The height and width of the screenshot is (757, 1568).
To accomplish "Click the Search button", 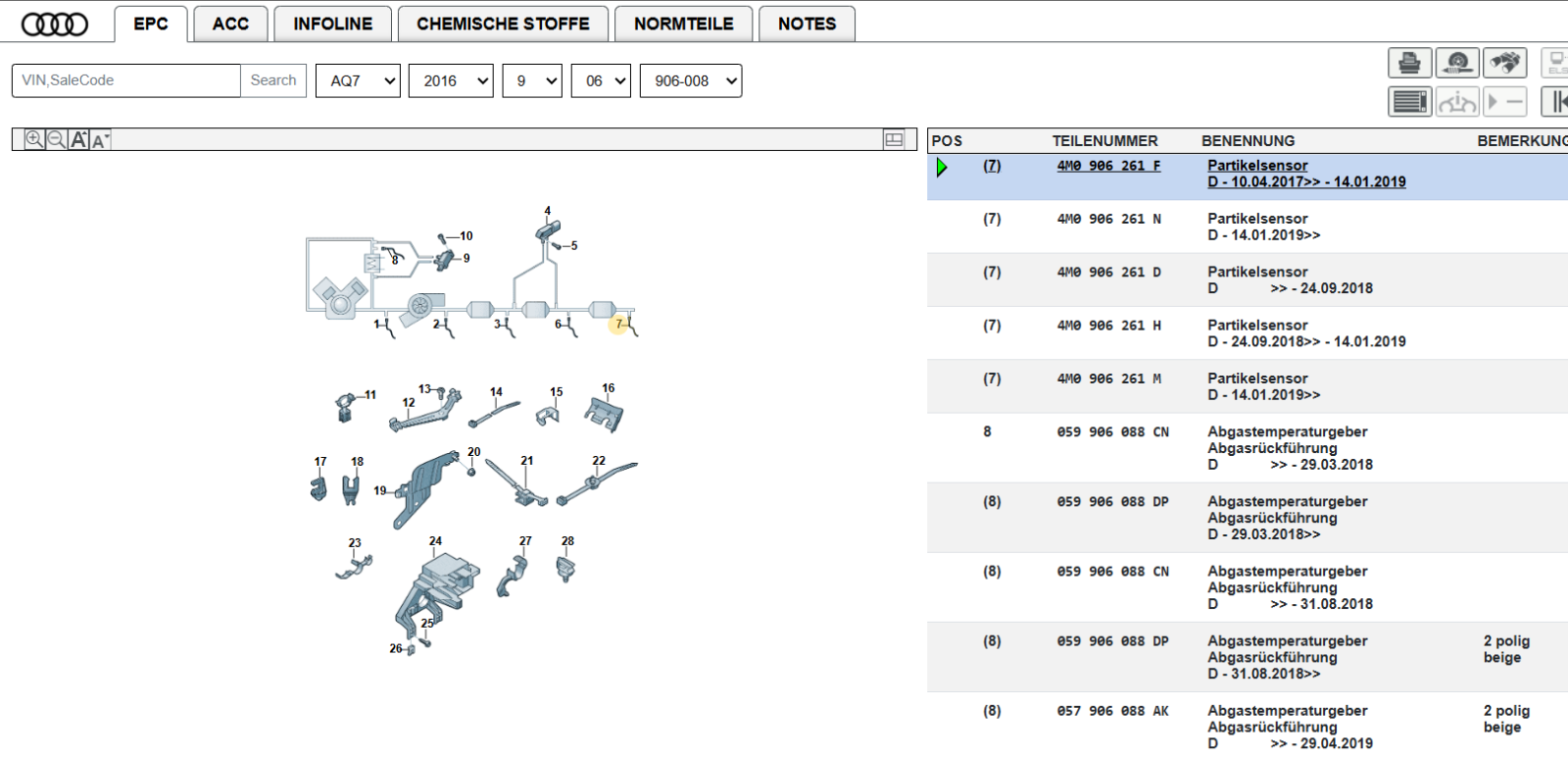I will pyautogui.click(x=273, y=80).
